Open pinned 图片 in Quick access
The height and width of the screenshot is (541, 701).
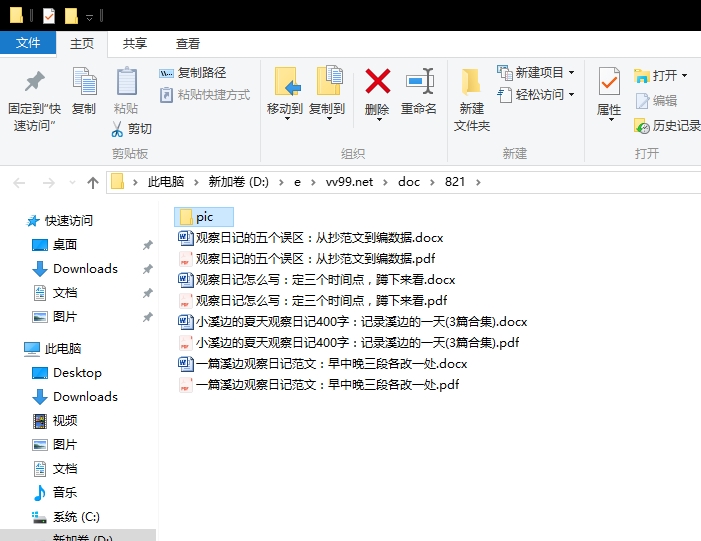click(x=55, y=317)
